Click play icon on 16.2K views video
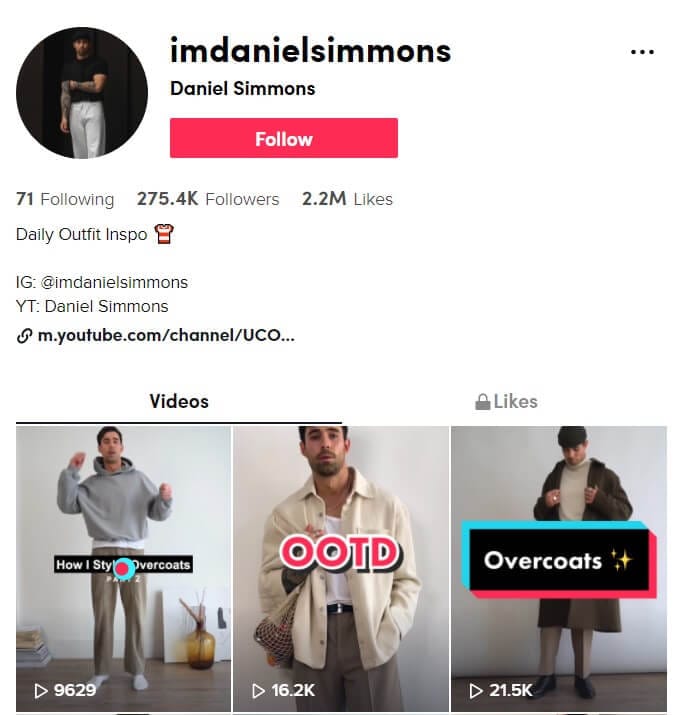This screenshot has width=677, height=715. click(258, 691)
